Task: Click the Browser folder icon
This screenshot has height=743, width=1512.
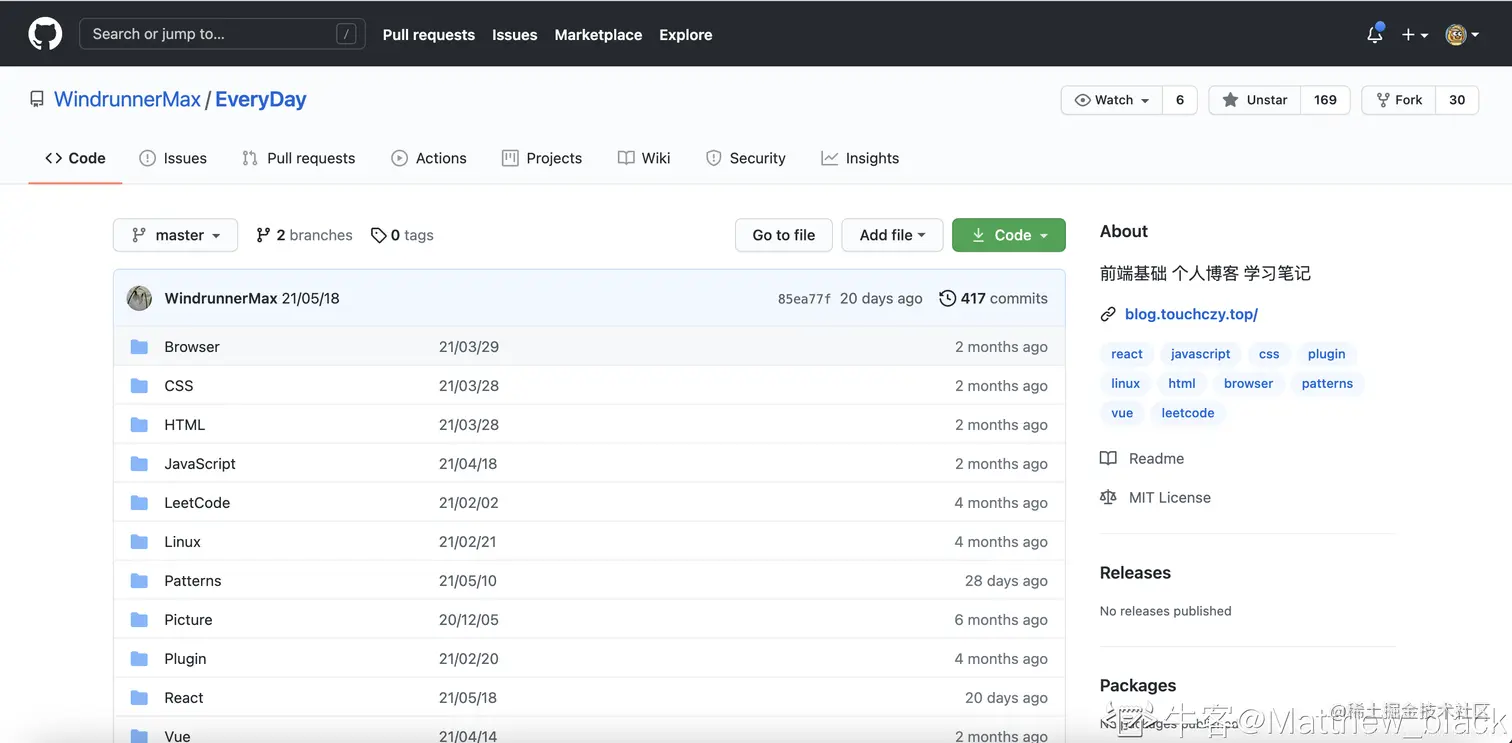Action: 139,347
